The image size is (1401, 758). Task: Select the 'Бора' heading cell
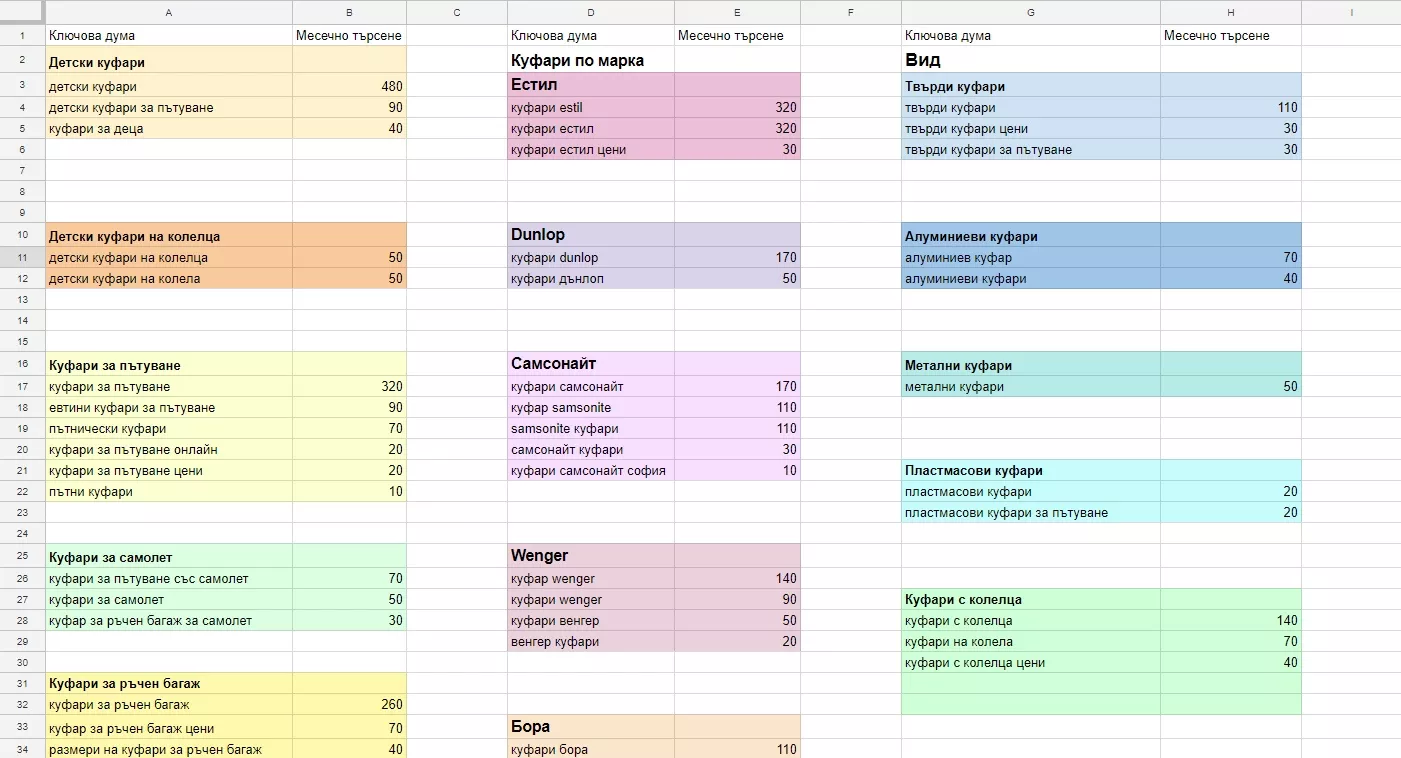[591, 727]
